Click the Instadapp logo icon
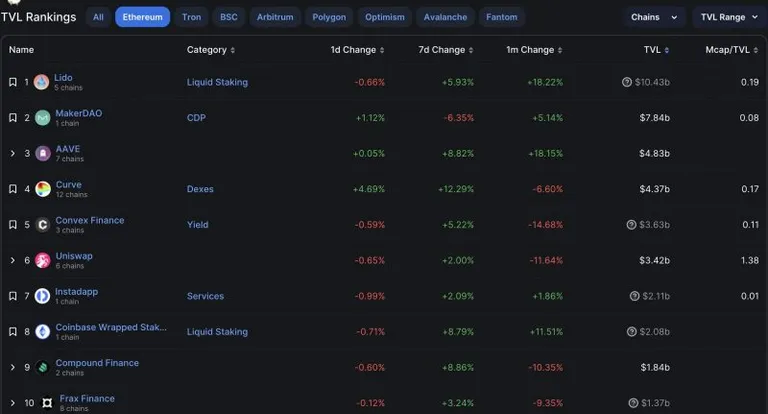The height and width of the screenshot is (414, 768). 43,296
